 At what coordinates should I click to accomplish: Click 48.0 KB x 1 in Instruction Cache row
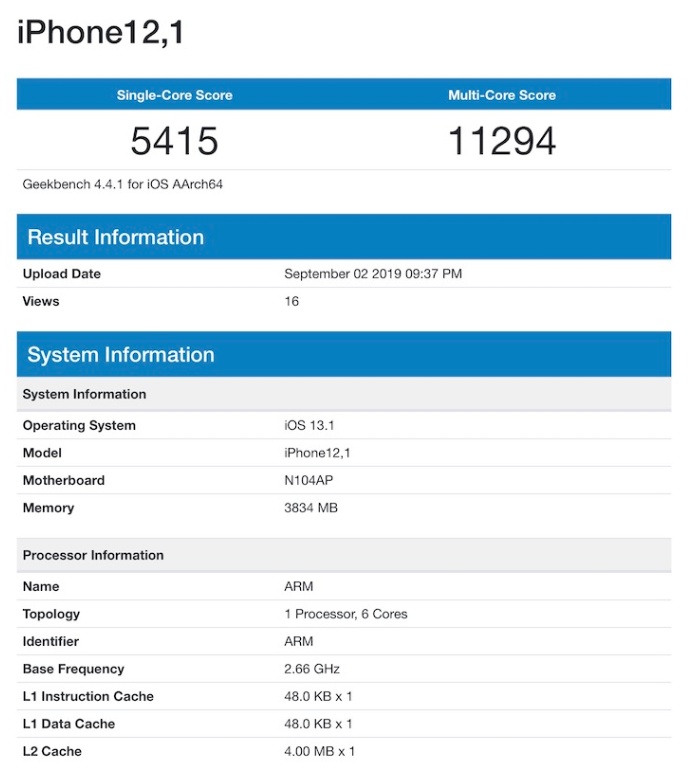tap(318, 696)
